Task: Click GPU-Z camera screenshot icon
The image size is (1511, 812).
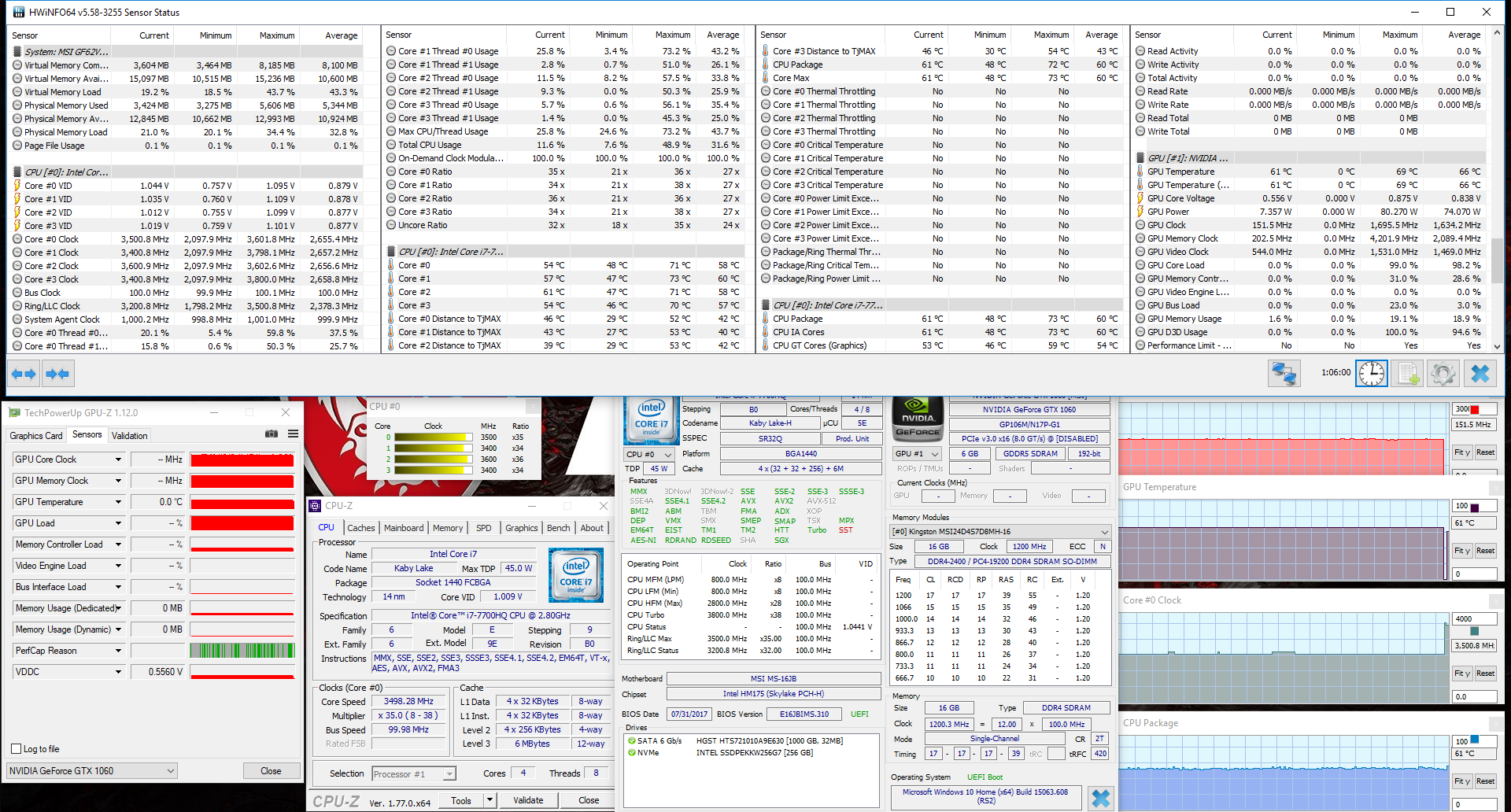Action: click(x=272, y=434)
